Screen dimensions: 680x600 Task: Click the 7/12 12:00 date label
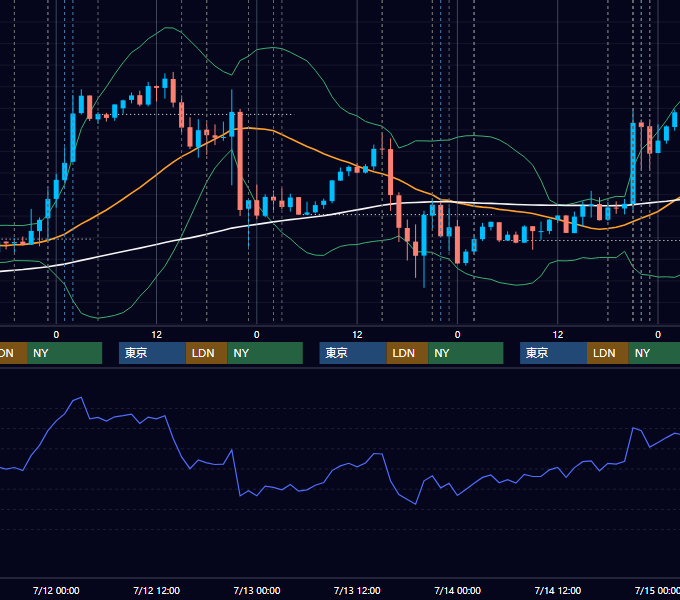(x=157, y=590)
